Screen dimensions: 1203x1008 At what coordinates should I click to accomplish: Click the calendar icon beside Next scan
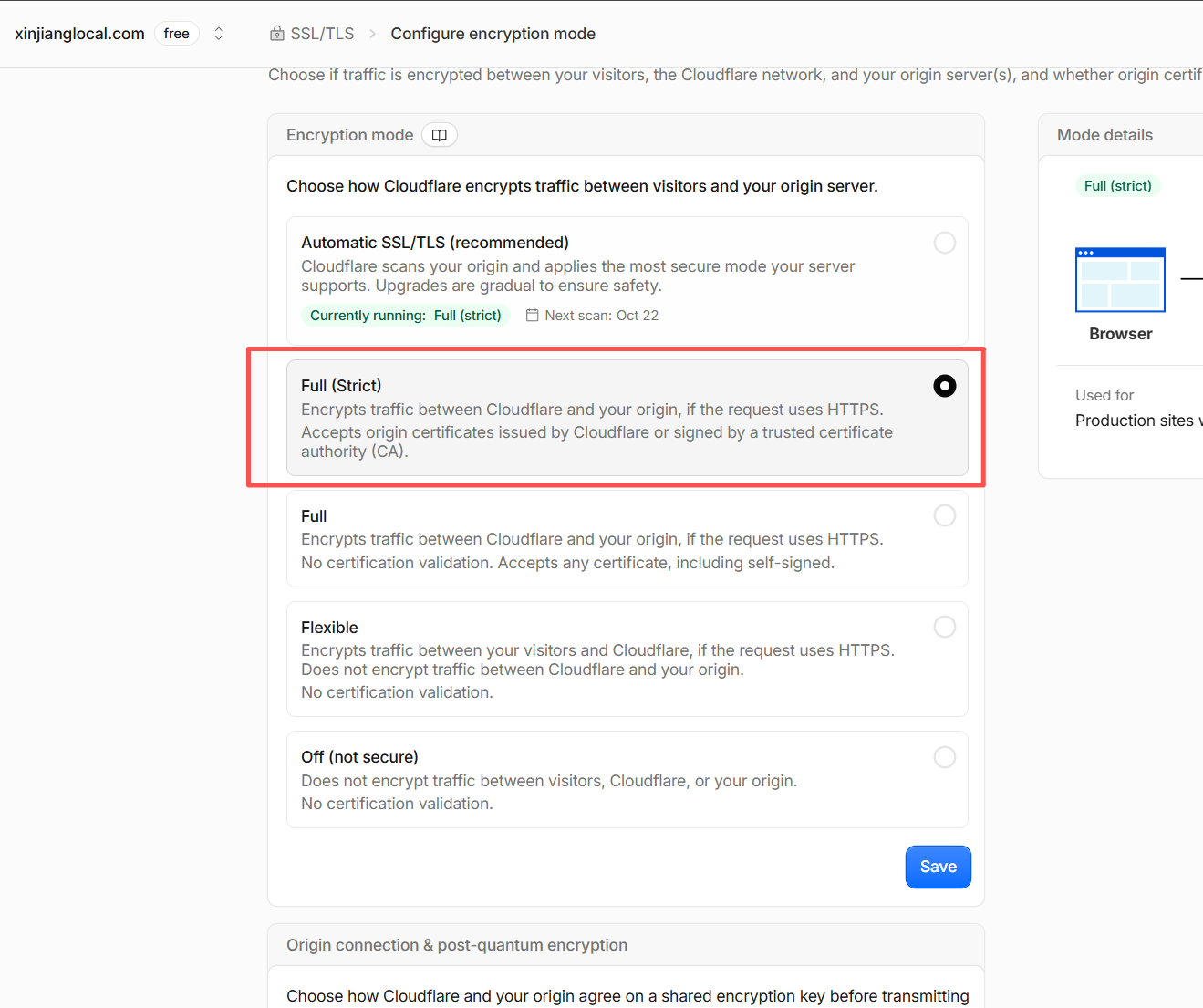coord(533,316)
